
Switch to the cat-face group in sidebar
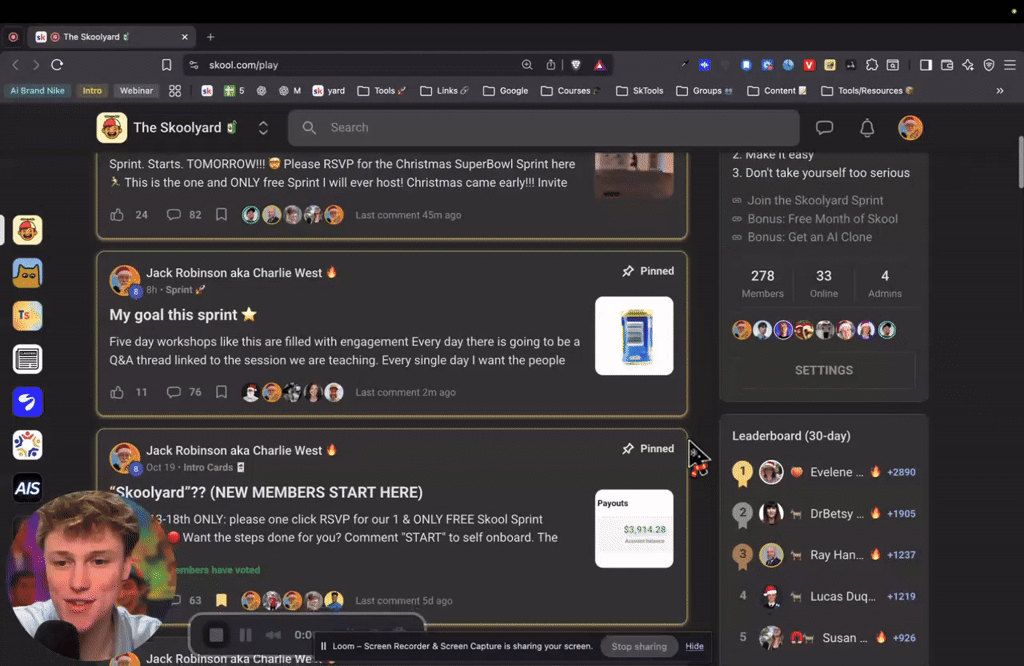coord(27,273)
